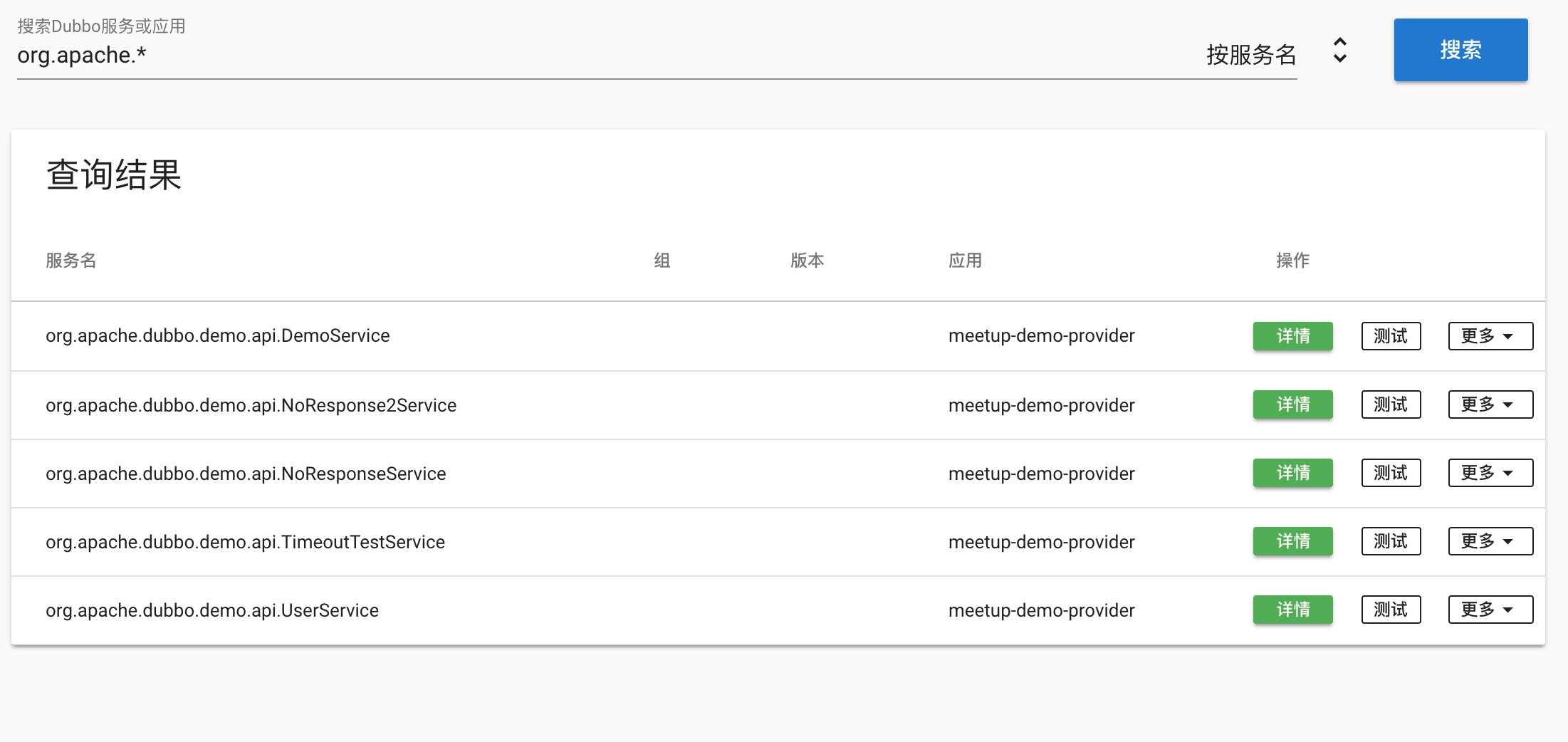Click 测试 for TimeoutTestService
The image size is (1568, 742).
[x=1390, y=541]
